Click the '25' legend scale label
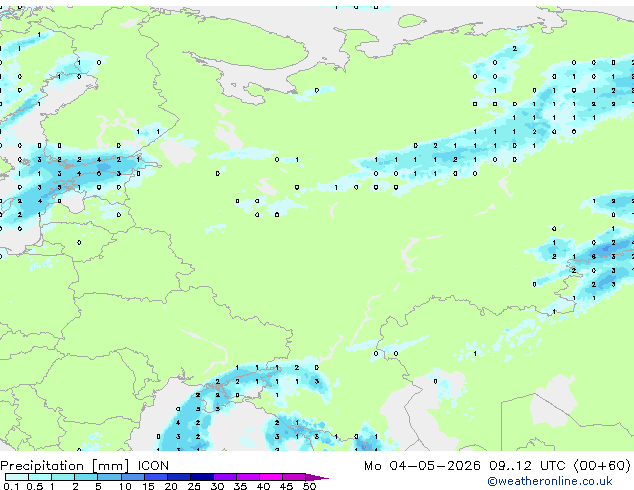 [194, 486]
